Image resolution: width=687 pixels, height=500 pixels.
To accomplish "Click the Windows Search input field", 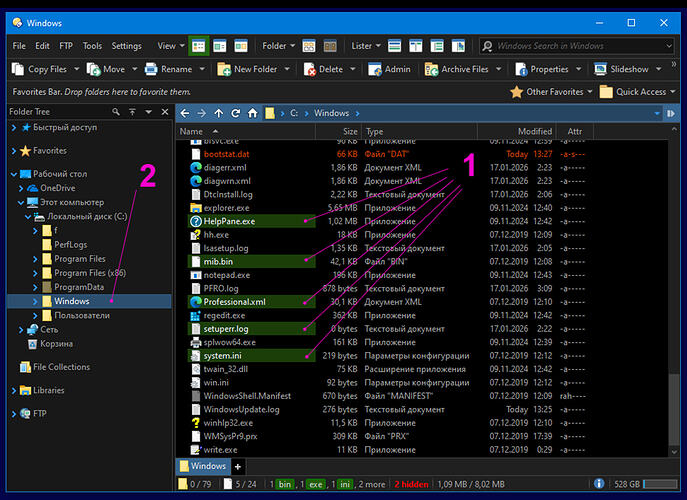I will (577, 46).
